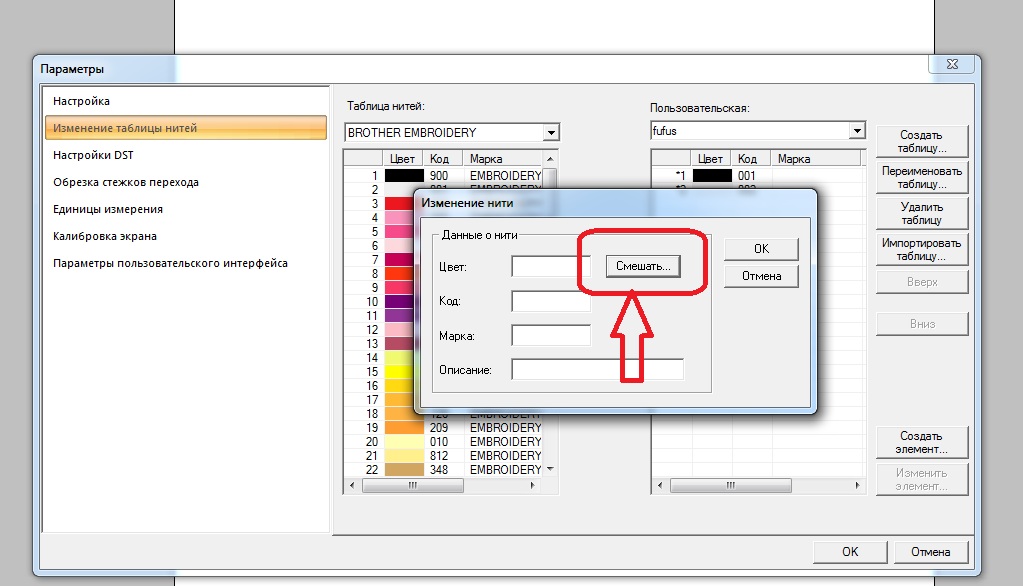This screenshot has width=1023, height=586.
Task: Click the black swatch coded 001
Action: coord(711,175)
